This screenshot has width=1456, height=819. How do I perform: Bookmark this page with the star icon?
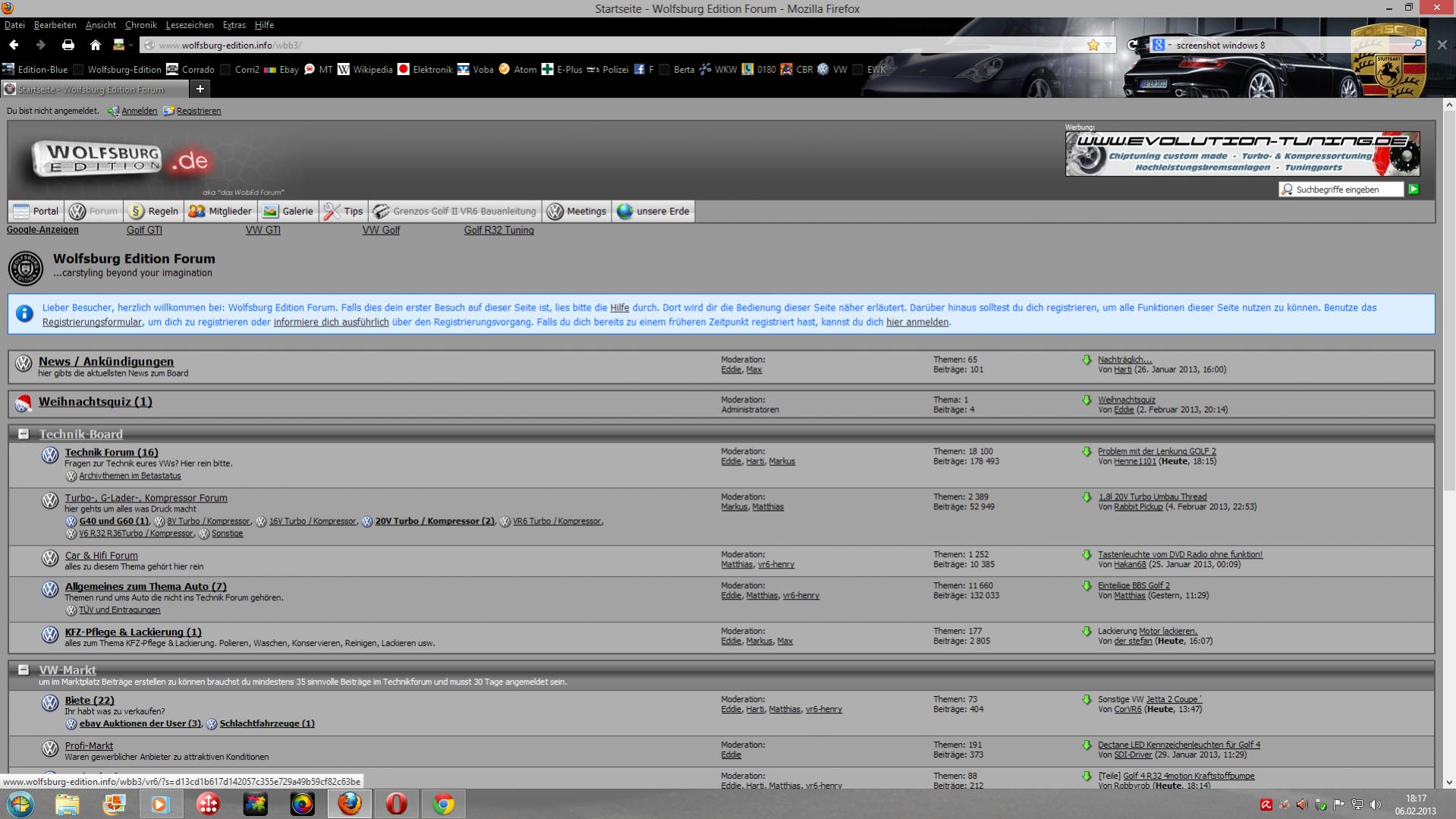coord(1093,45)
